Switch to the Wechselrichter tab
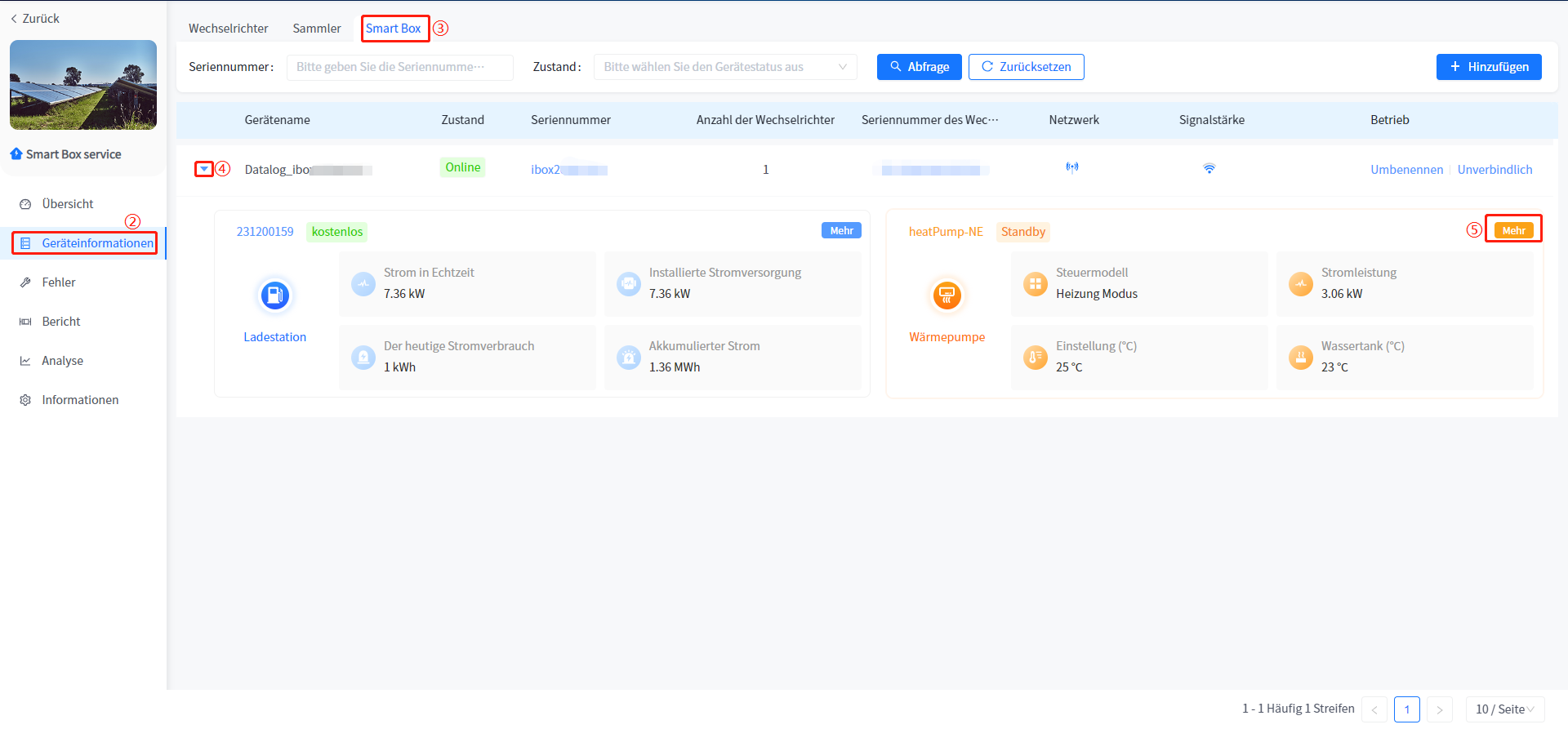 tap(229, 28)
